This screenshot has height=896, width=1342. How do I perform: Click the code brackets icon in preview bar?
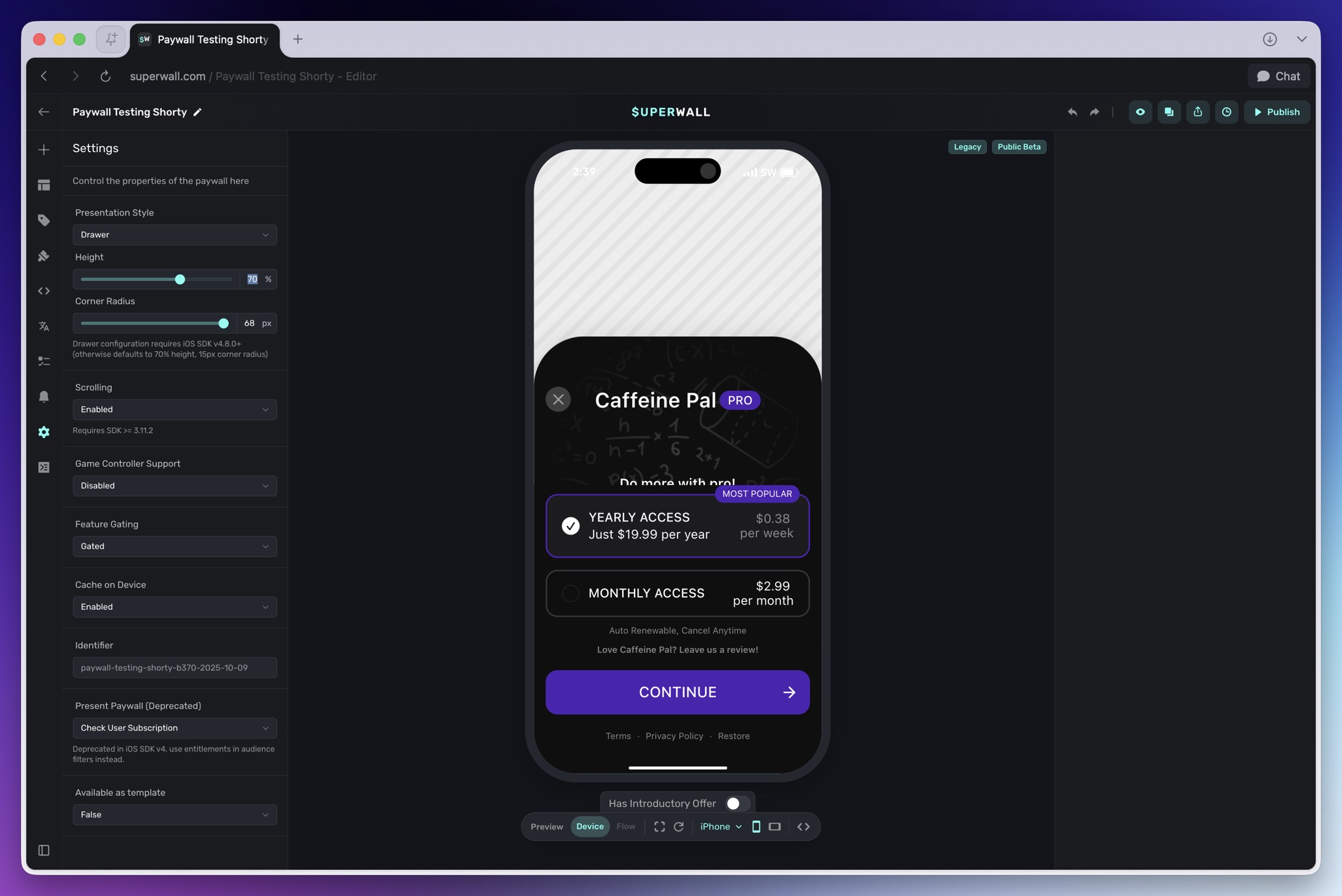pos(804,826)
